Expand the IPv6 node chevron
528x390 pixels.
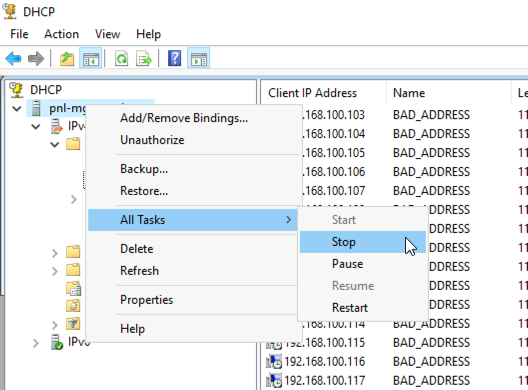click(36, 343)
